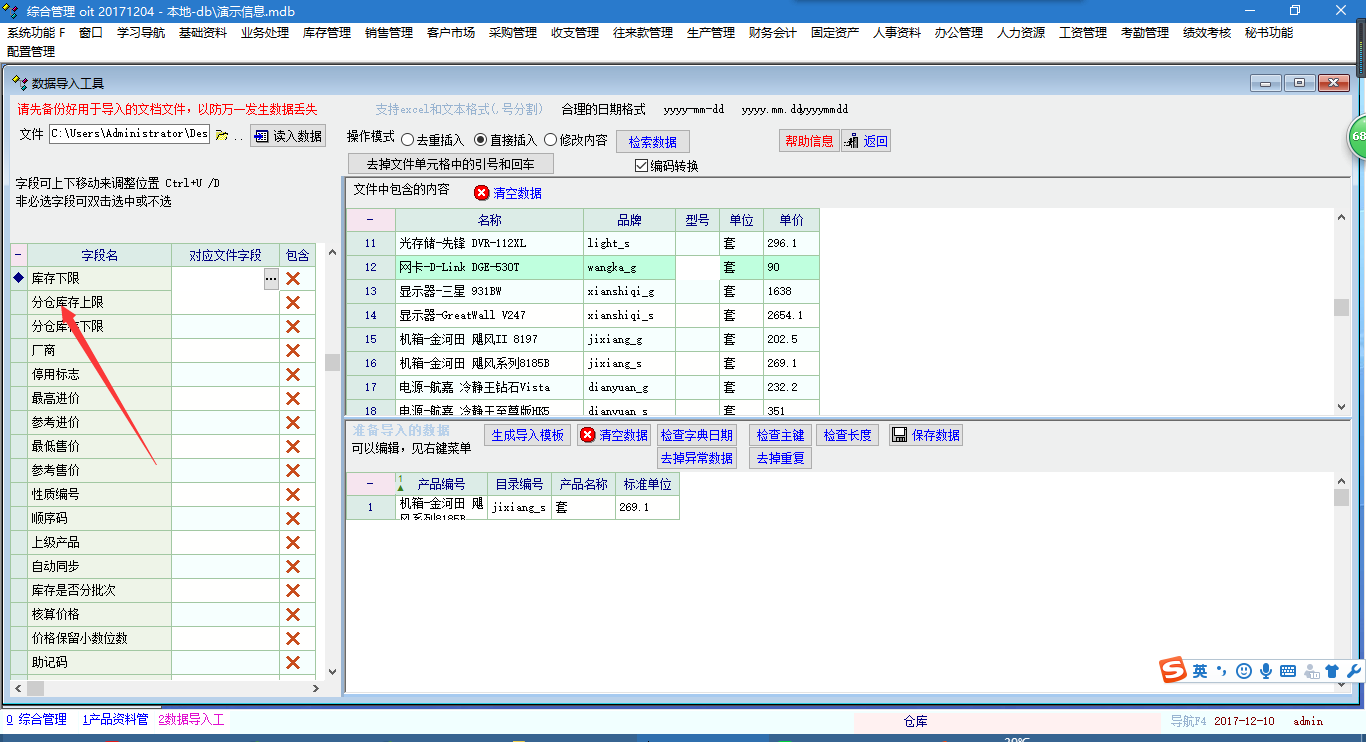Select the 去重插入 radio option
Screen dimensions: 1366x742
408,140
